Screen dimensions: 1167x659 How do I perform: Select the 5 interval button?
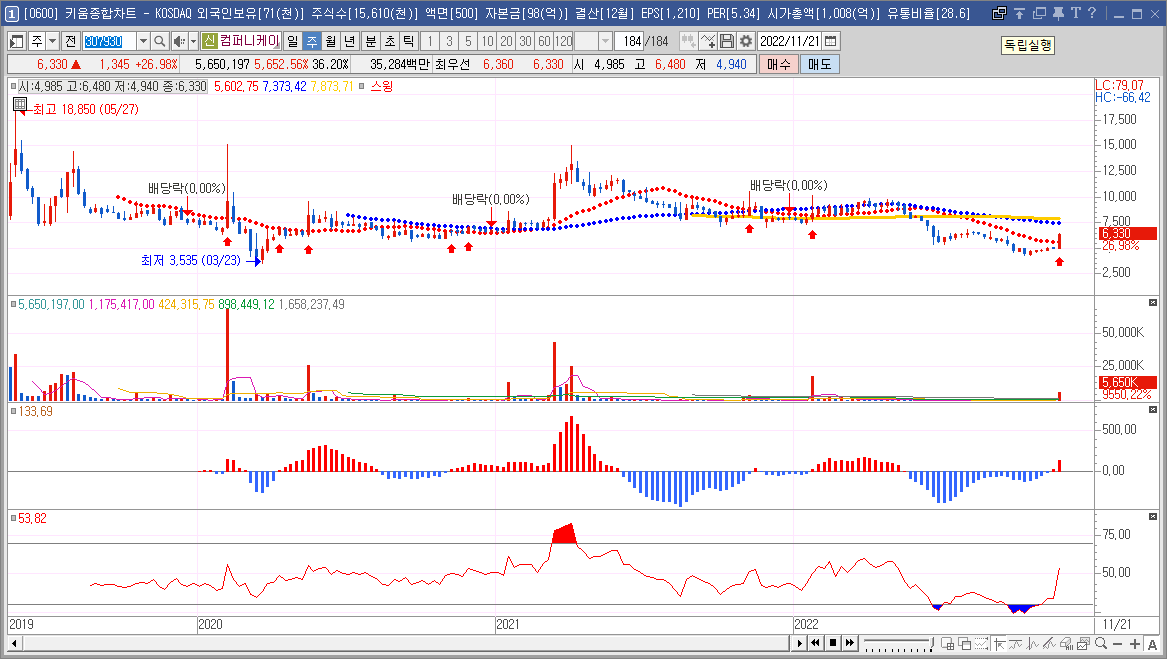(x=468, y=42)
